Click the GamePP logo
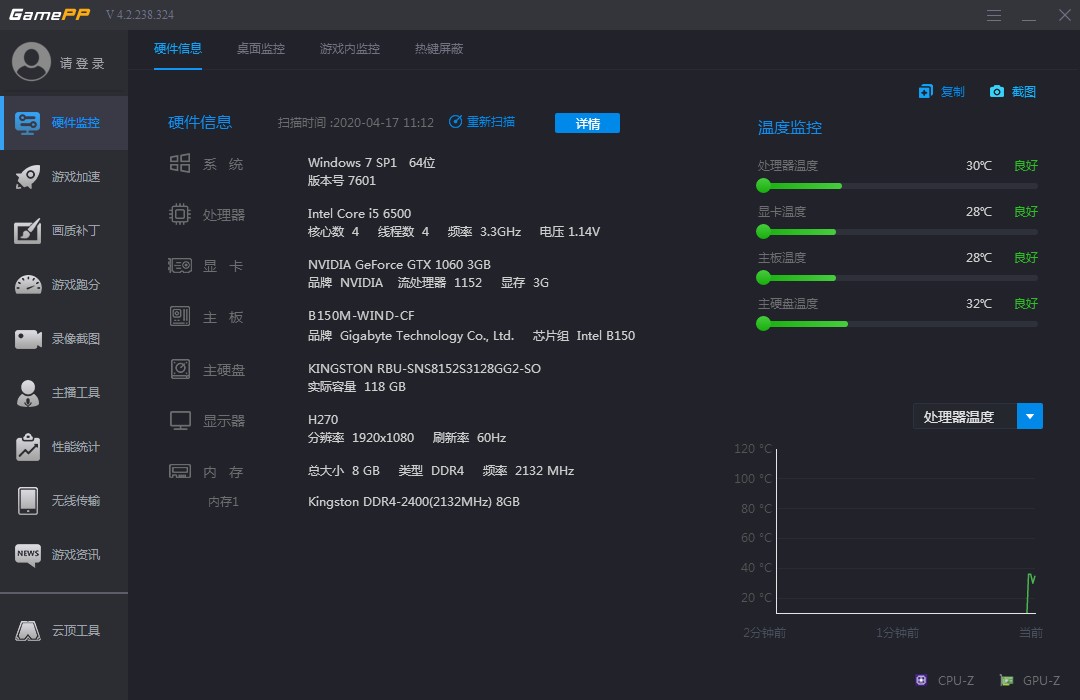This screenshot has width=1080, height=700. tap(49, 14)
